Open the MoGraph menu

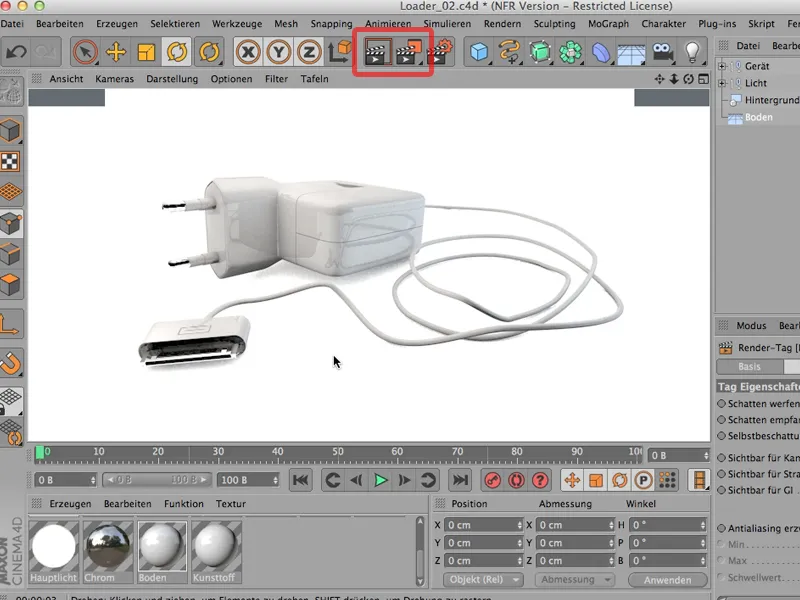point(608,23)
